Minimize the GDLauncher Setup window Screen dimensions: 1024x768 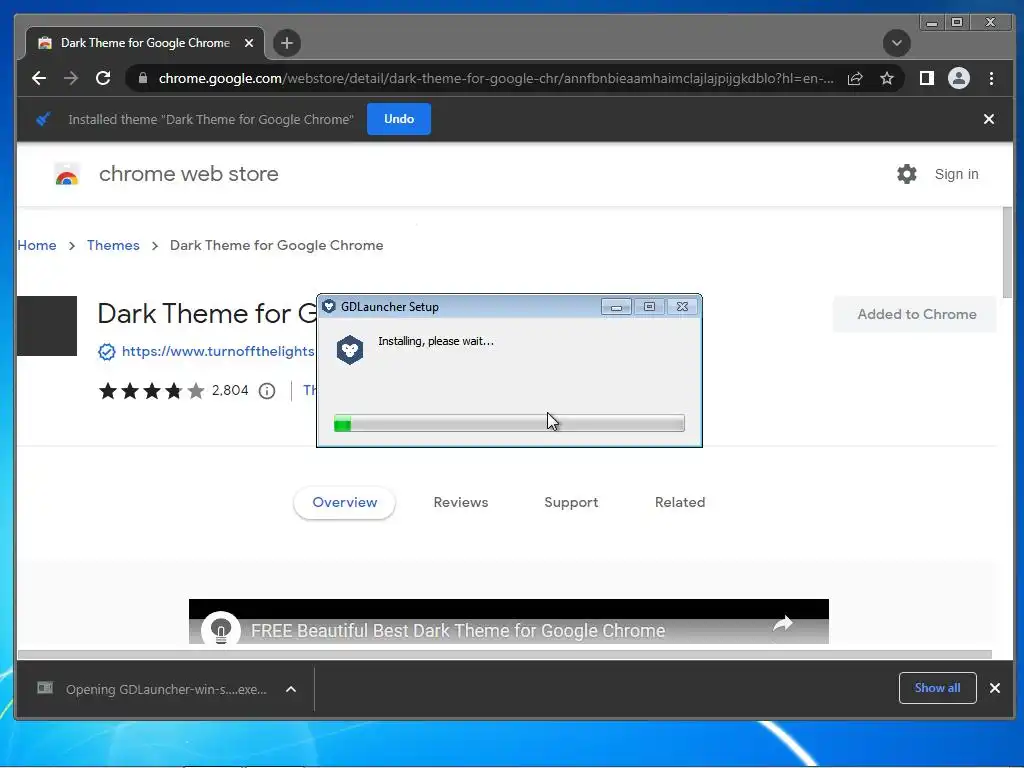(616, 307)
